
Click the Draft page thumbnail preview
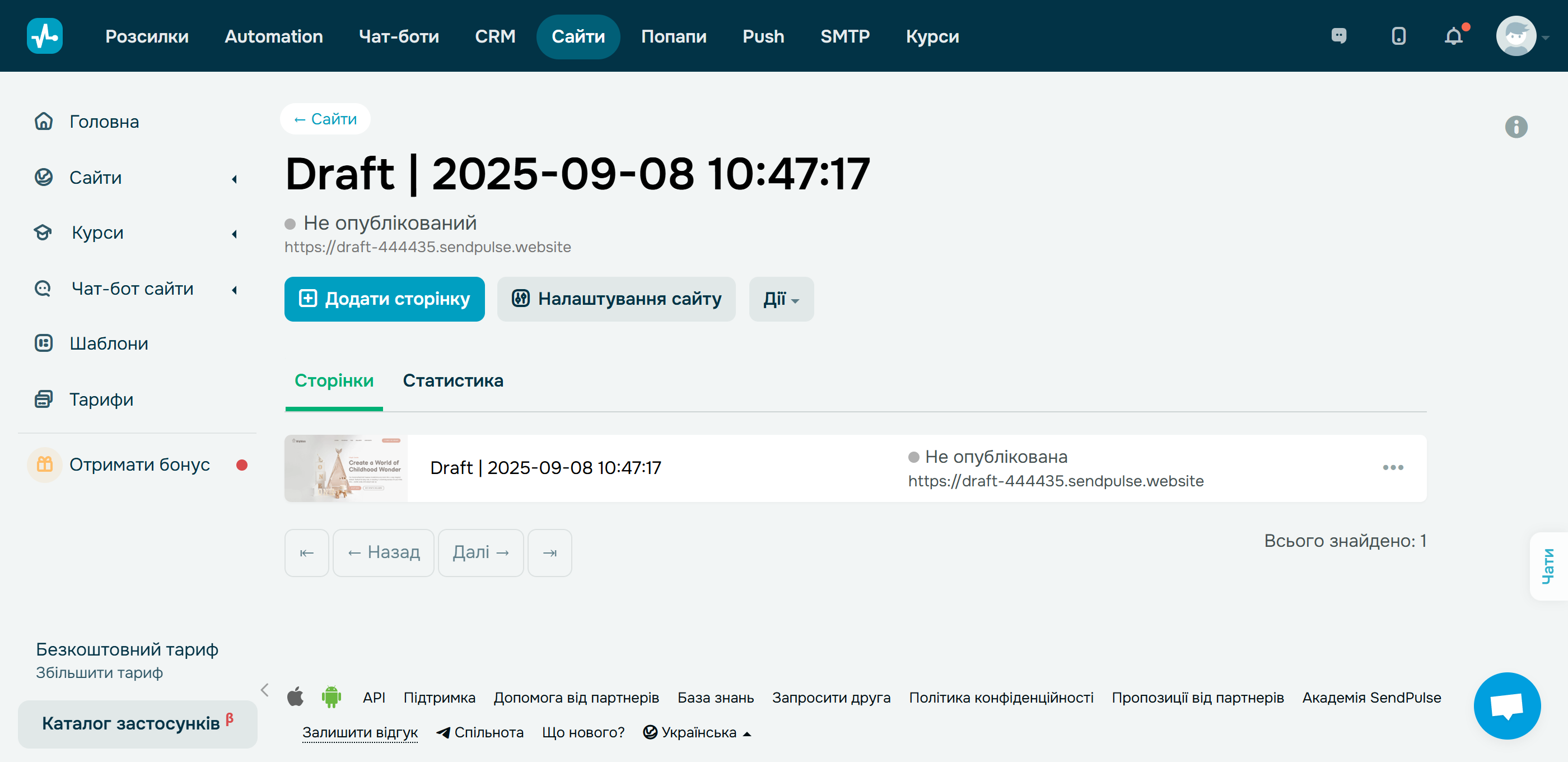345,468
